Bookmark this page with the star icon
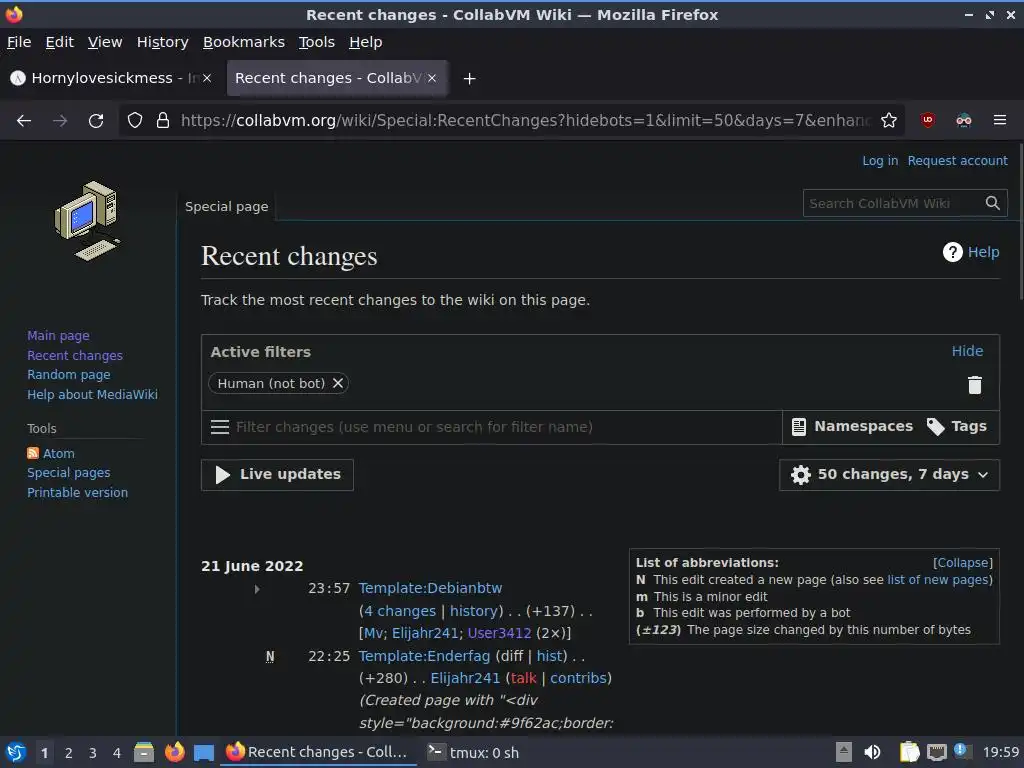This screenshot has height=768, width=1024. [889, 120]
